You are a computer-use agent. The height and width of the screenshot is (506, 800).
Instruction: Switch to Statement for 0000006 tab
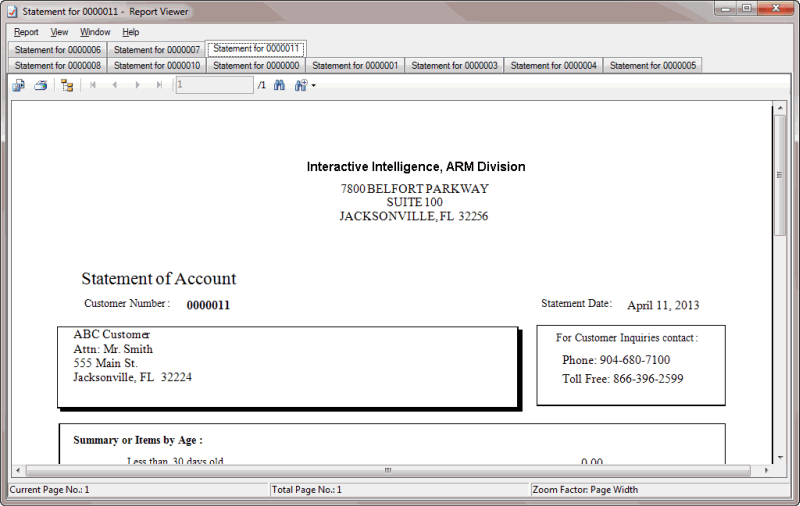[57, 49]
